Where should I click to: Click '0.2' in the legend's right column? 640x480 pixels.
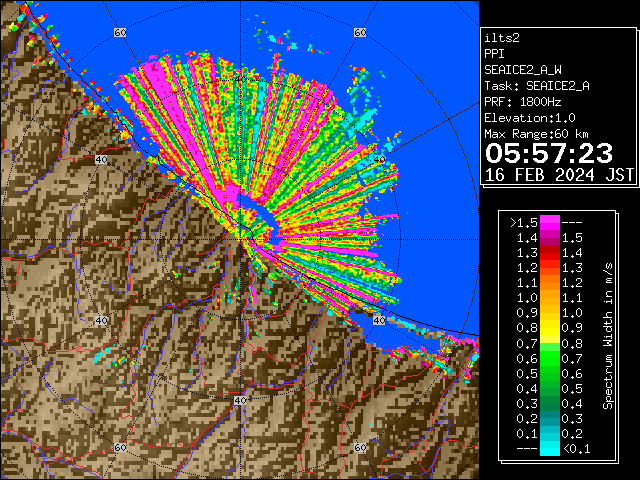[x=572, y=433]
